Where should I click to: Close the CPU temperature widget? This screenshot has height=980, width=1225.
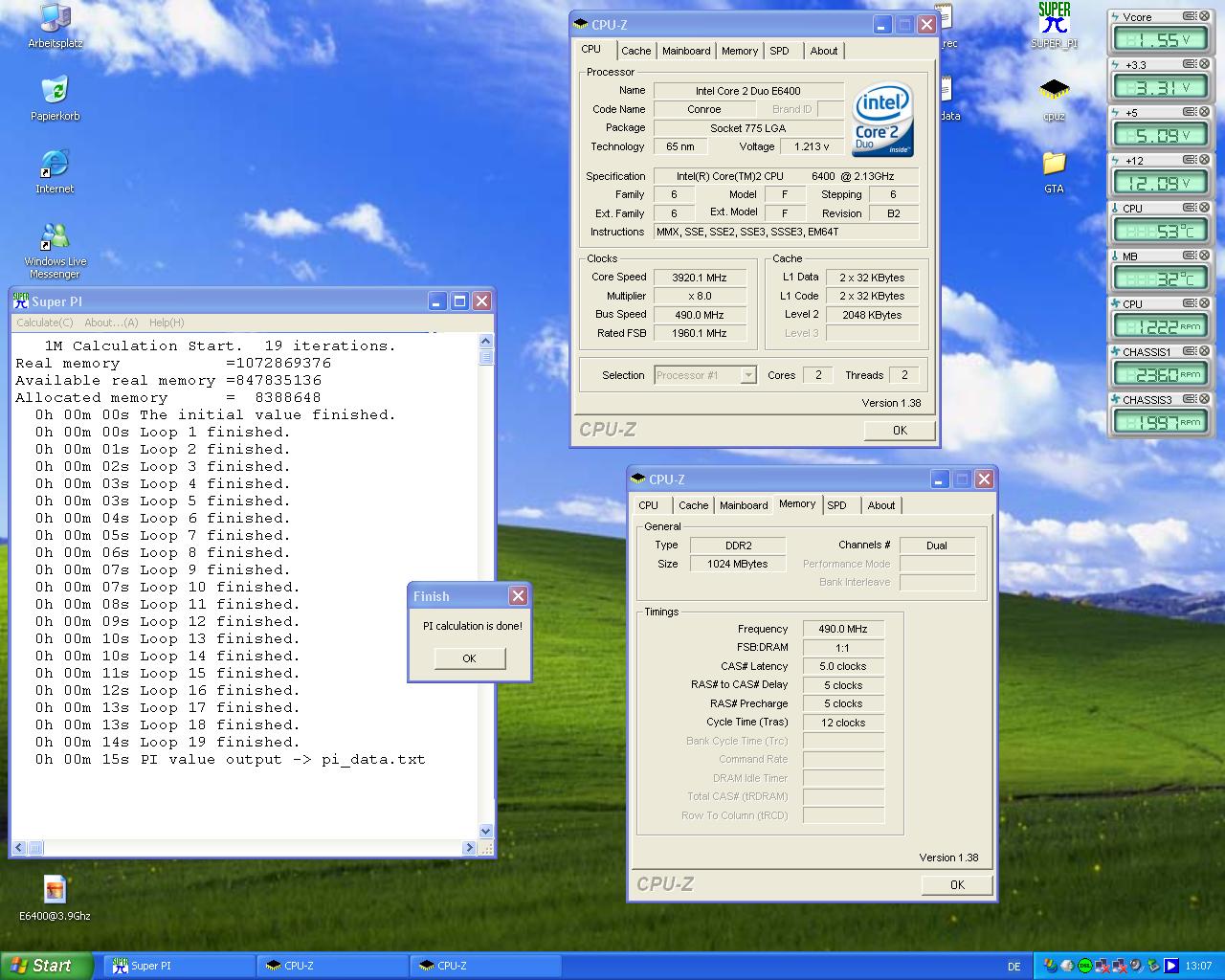pos(1205,208)
